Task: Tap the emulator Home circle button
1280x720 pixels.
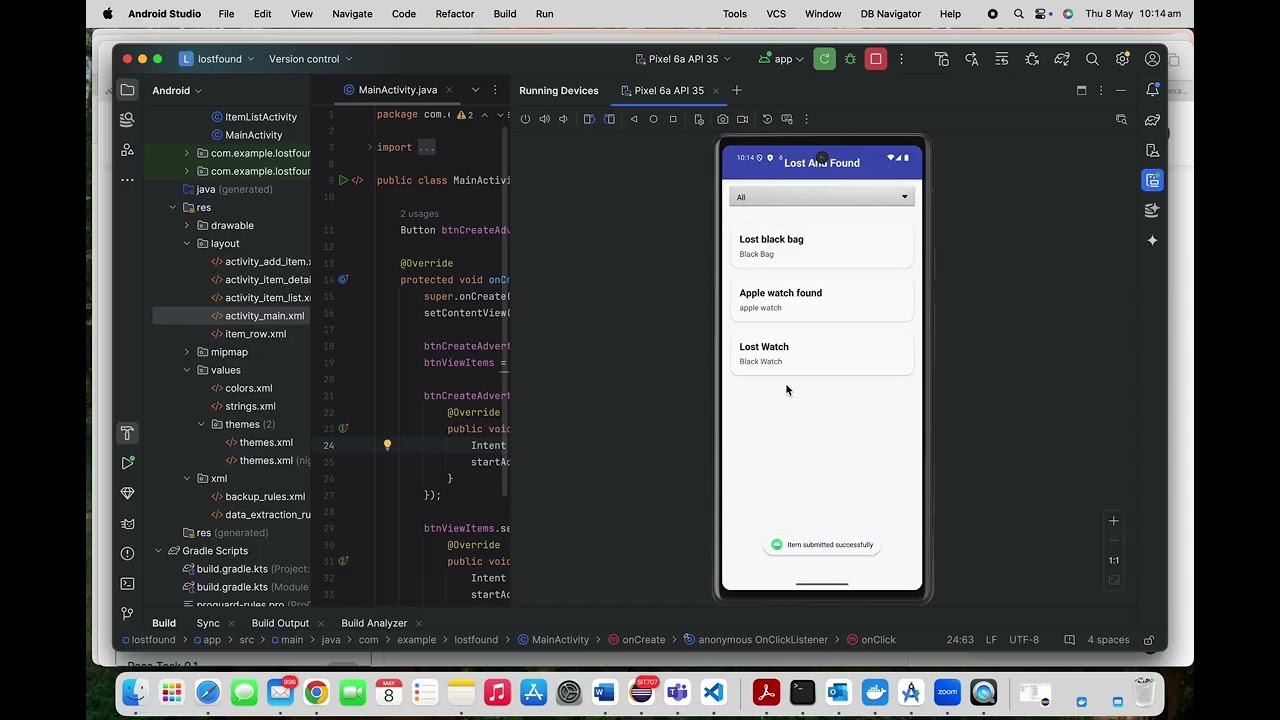Action: [654, 119]
